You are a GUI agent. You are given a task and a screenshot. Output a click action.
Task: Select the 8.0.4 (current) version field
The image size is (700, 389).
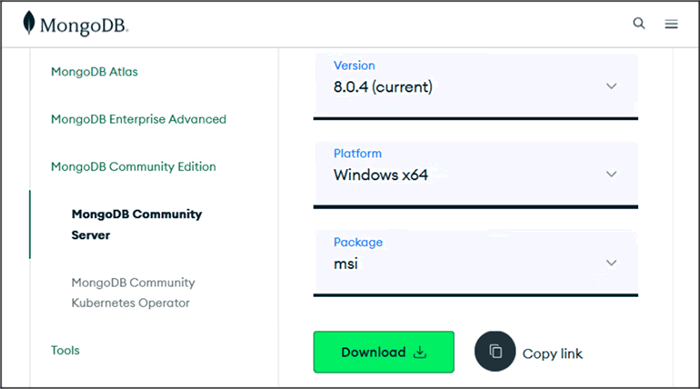point(476,87)
